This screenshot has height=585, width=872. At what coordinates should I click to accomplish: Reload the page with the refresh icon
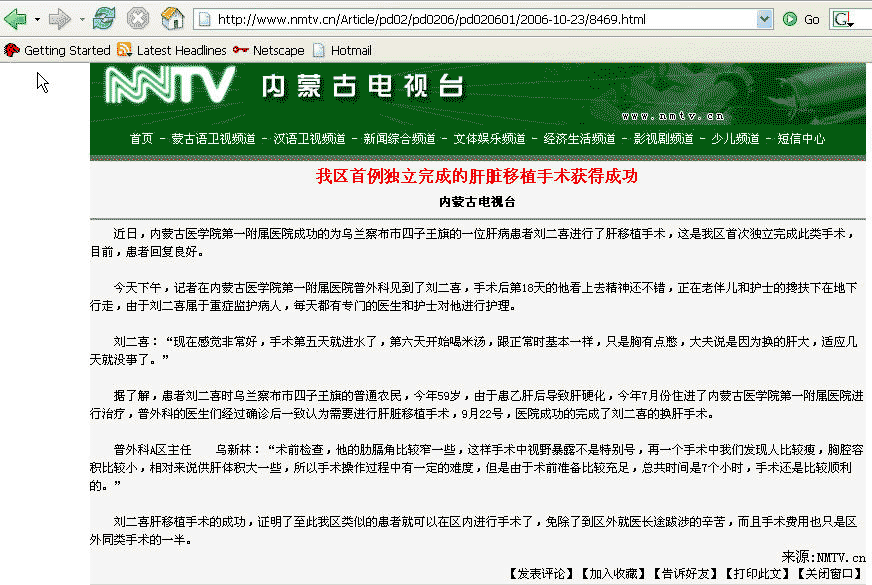pos(103,19)
